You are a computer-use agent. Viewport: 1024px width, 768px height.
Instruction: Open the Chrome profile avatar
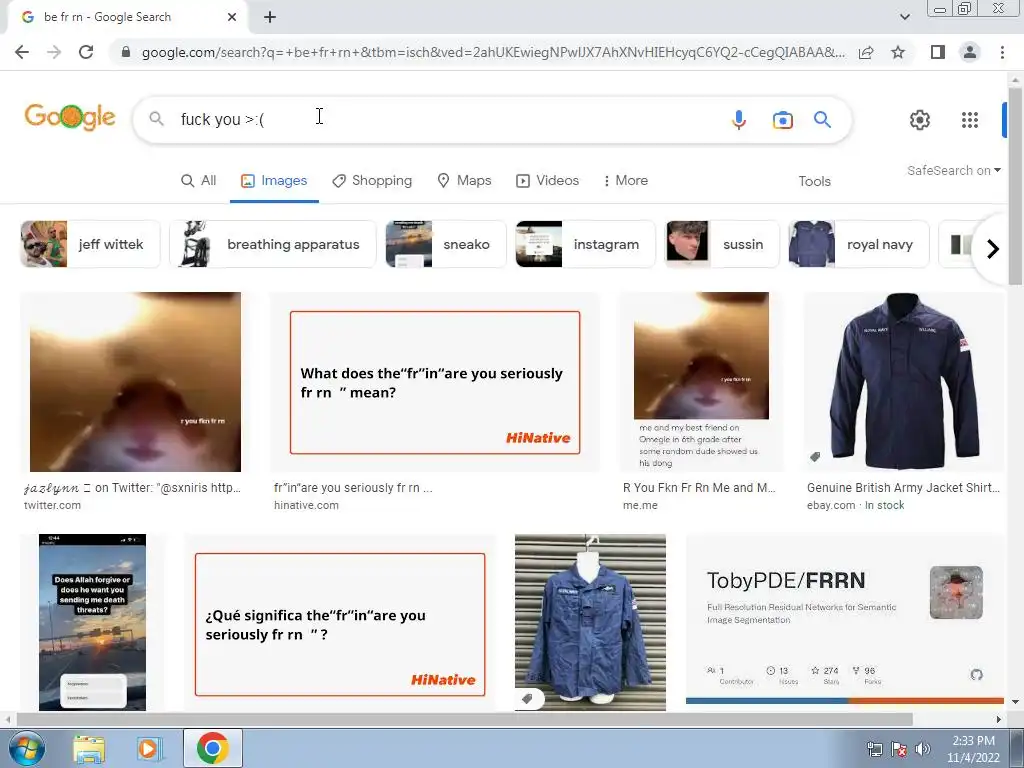point(970,52)
